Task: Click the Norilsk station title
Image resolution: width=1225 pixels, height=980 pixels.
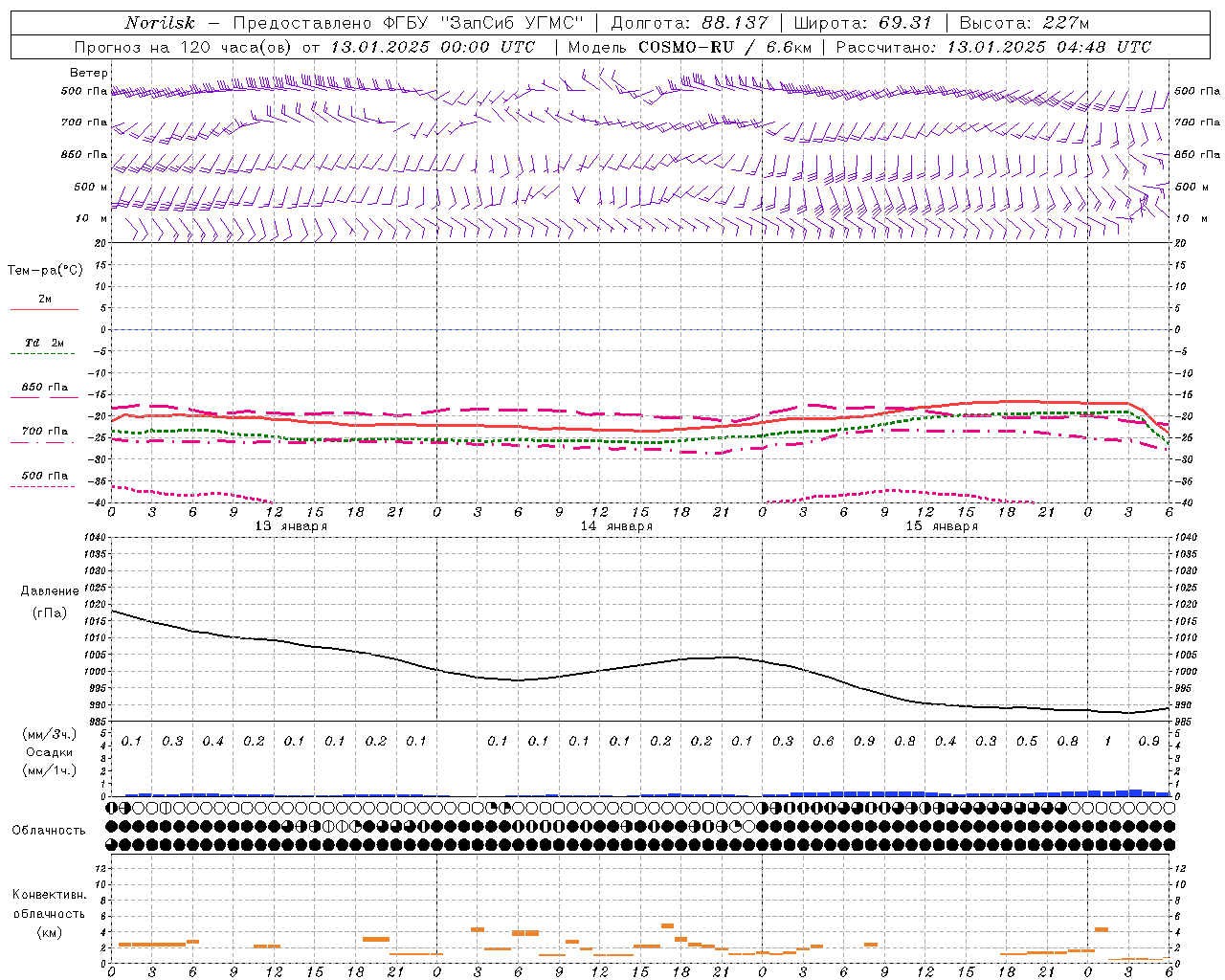Action: click(x=160, y=23)
